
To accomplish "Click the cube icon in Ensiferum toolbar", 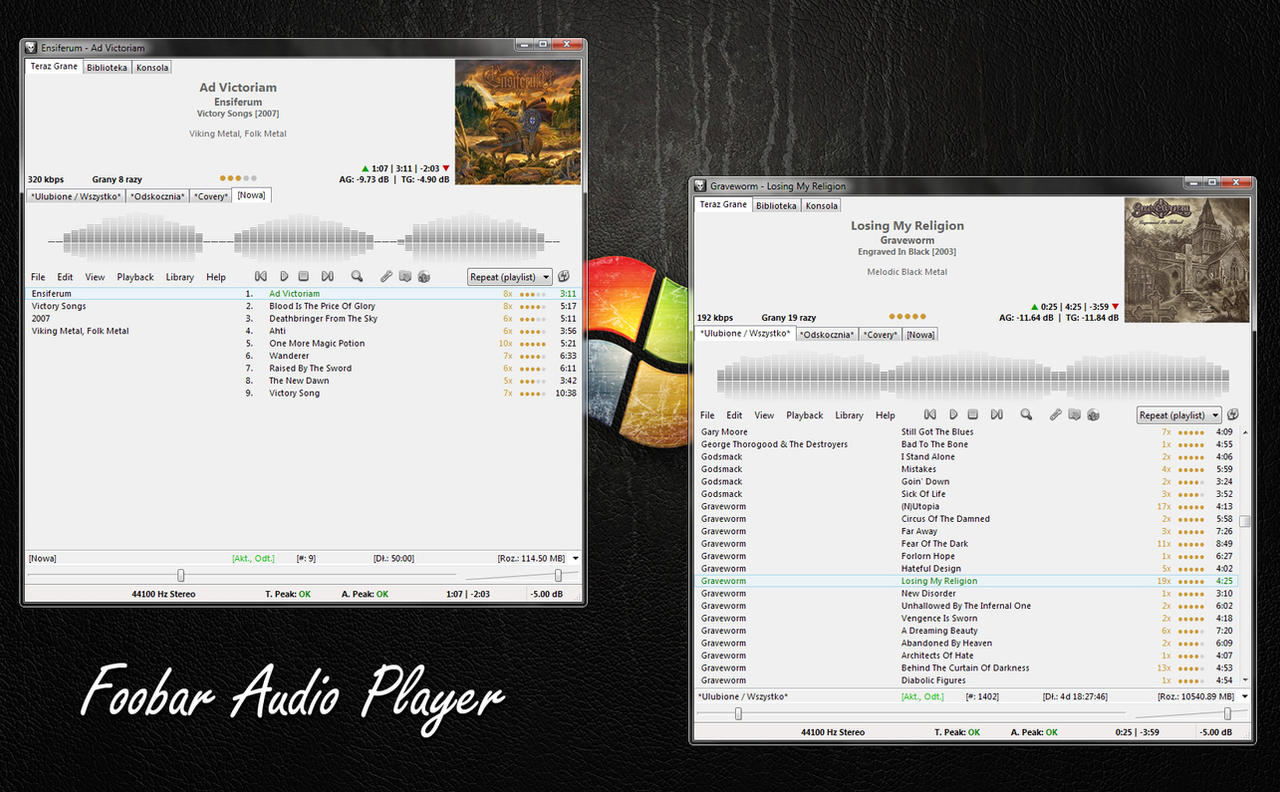I will 424,277.
